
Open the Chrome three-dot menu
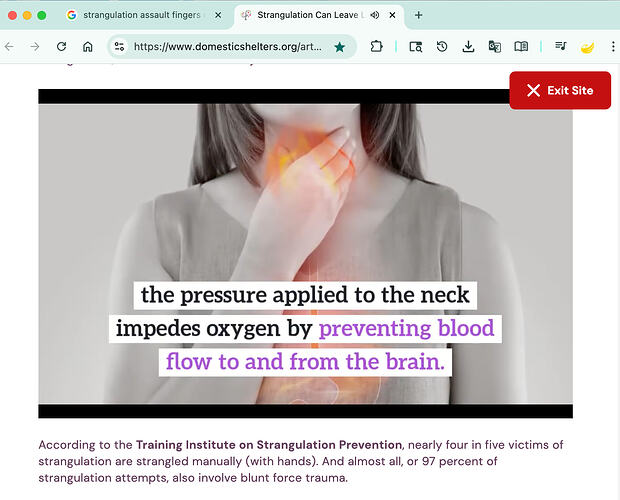[612, 47]
